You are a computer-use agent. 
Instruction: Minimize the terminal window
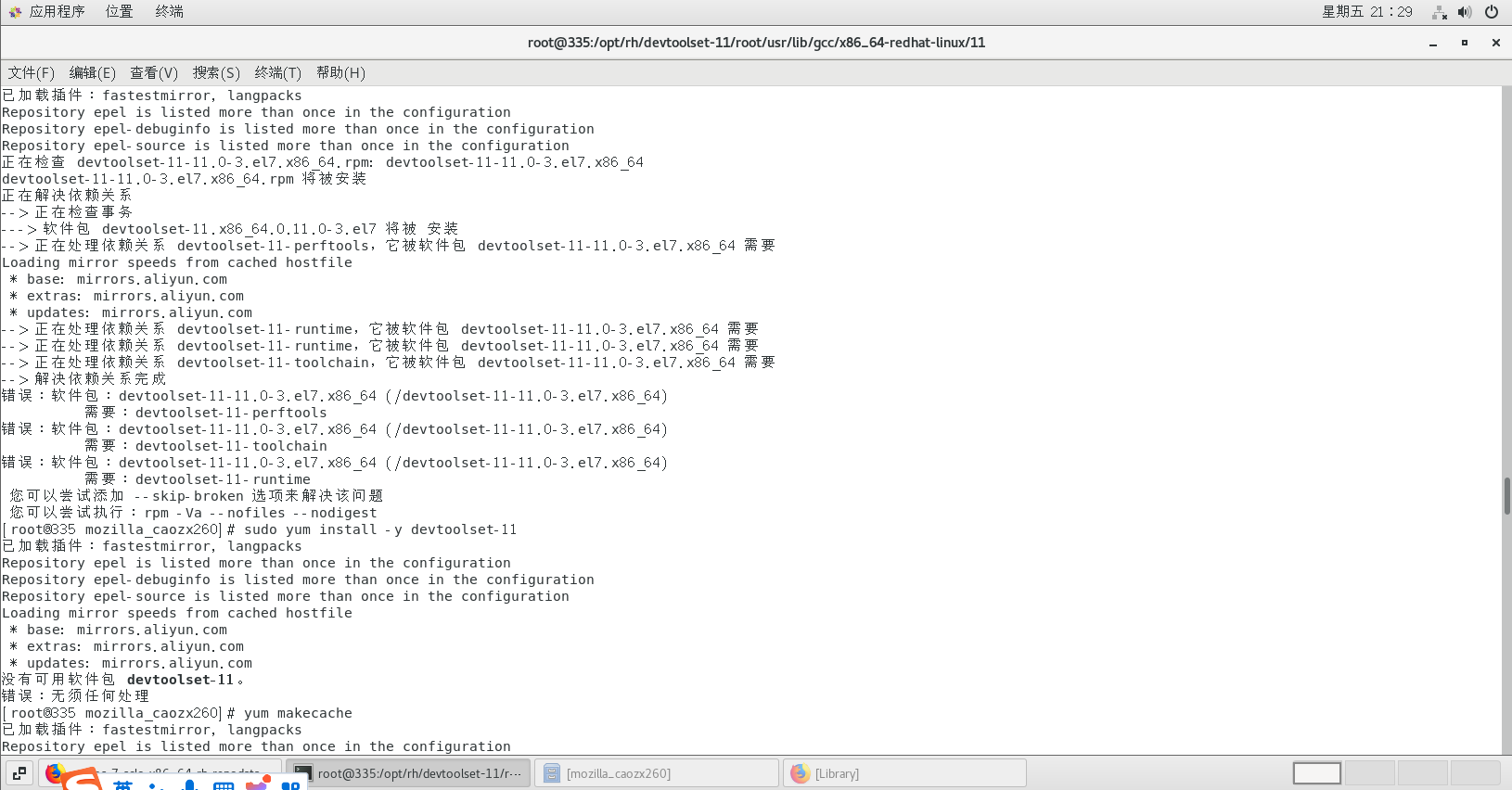(x=1433, y=43)
